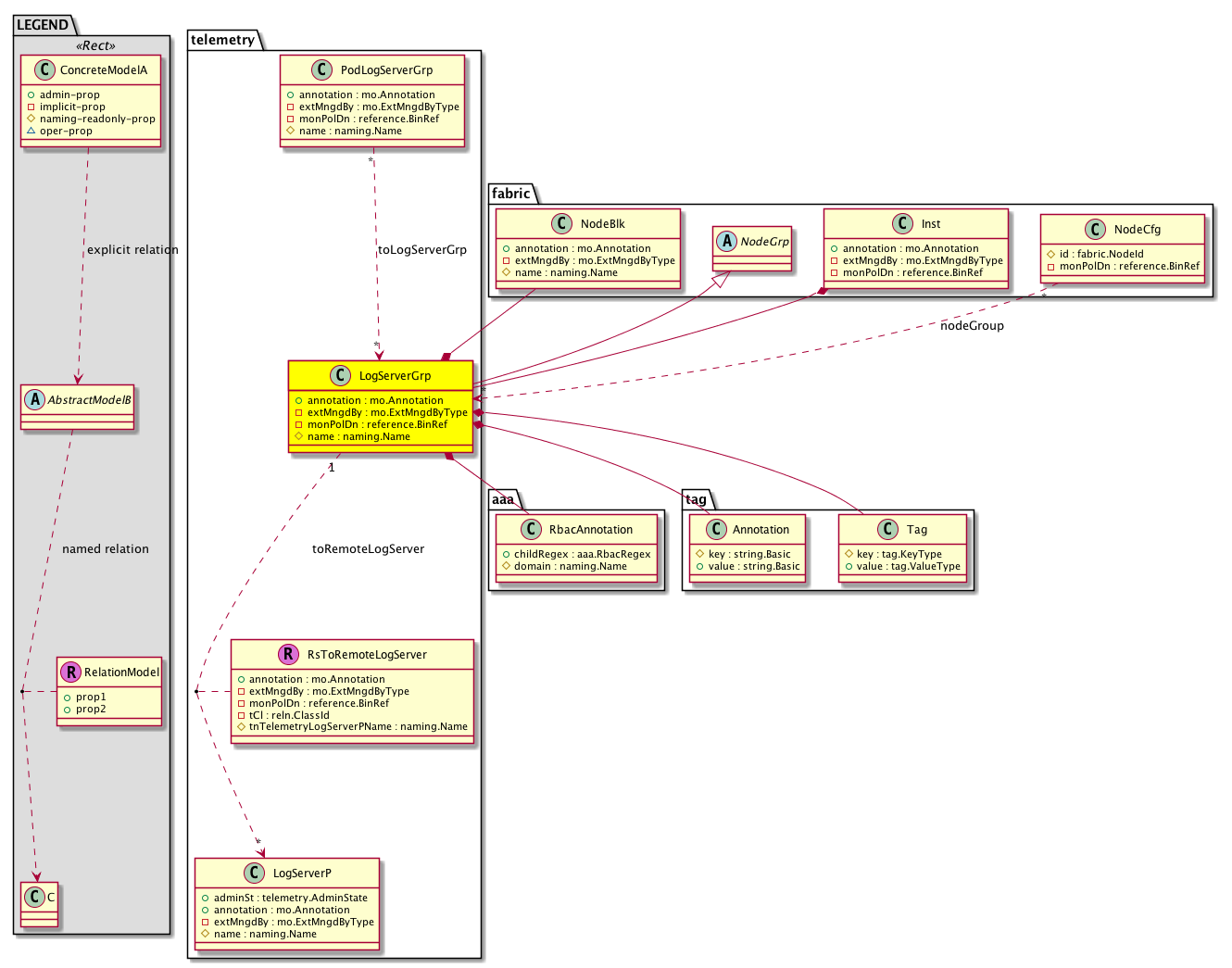Select the RbacAnnotation class icon

[531, 530]
